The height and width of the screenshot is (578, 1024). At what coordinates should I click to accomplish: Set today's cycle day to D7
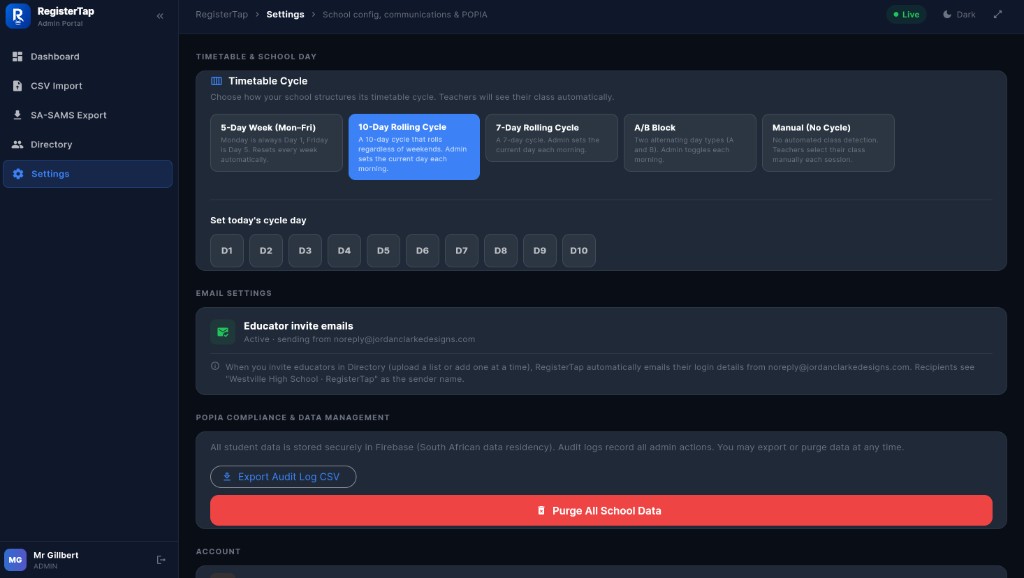462,251
